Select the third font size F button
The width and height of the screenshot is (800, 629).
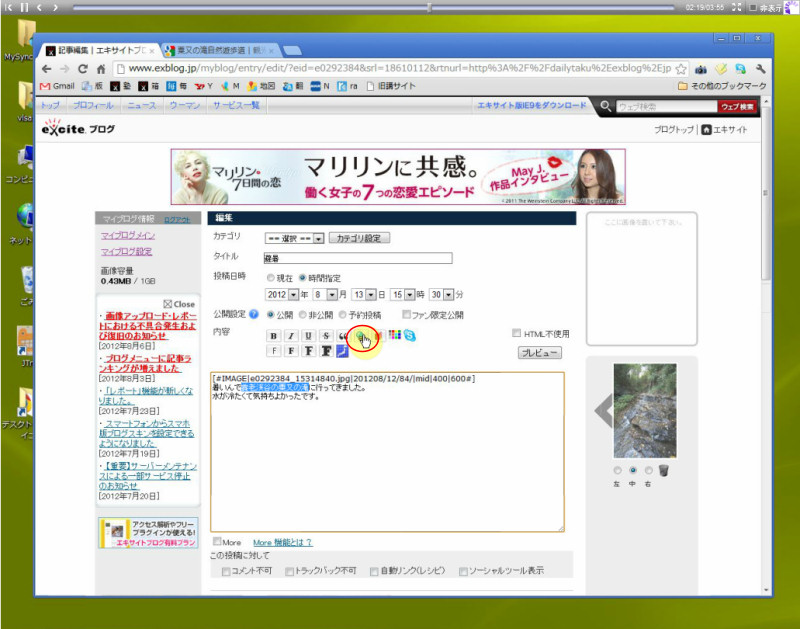point(308,351)
